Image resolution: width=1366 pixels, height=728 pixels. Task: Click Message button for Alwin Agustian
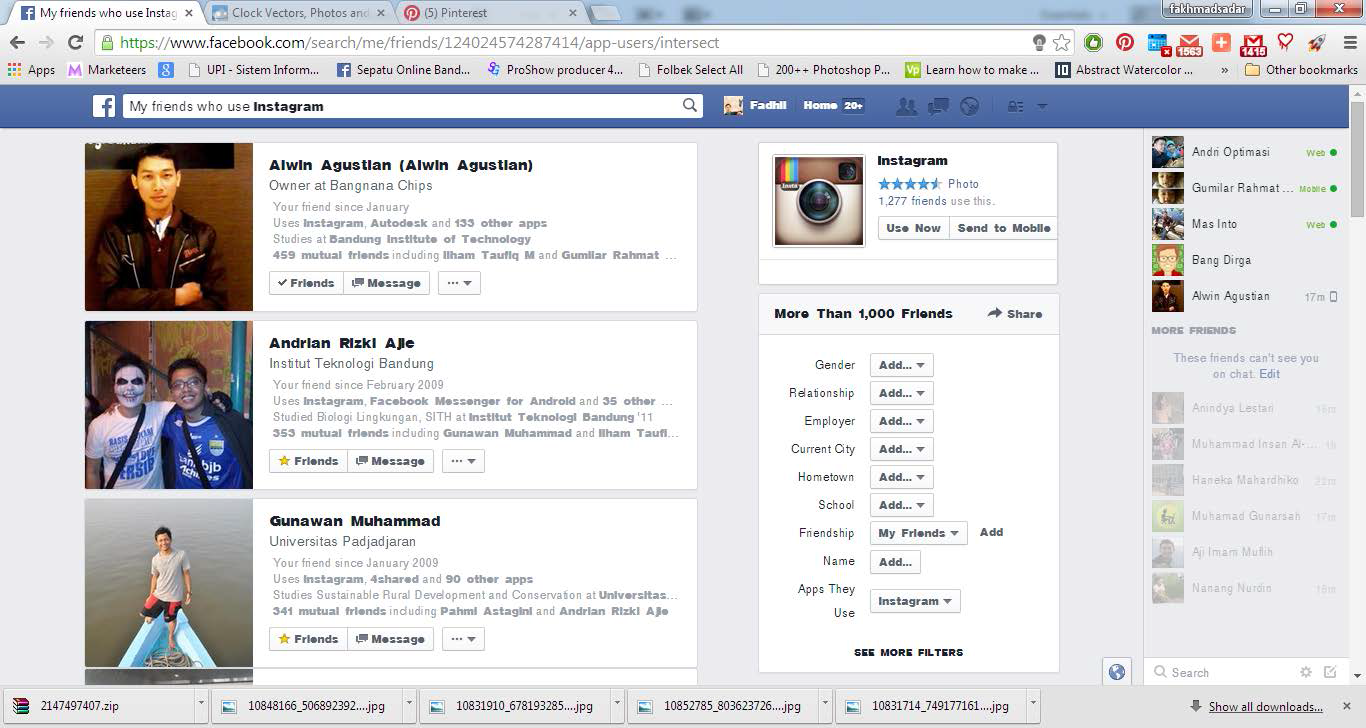[x=386, y=283]
